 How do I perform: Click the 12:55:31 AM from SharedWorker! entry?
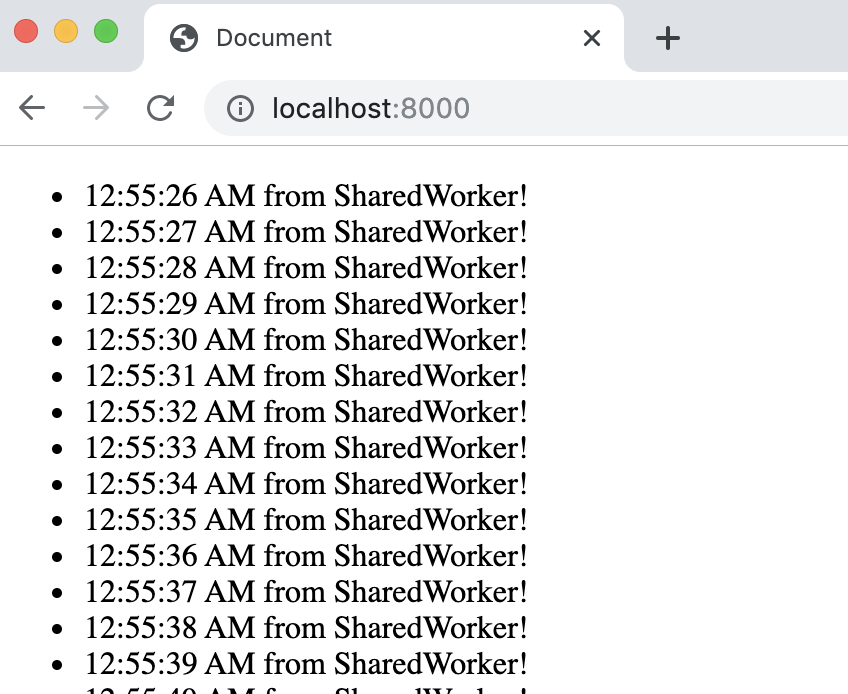tap(306, 376)
